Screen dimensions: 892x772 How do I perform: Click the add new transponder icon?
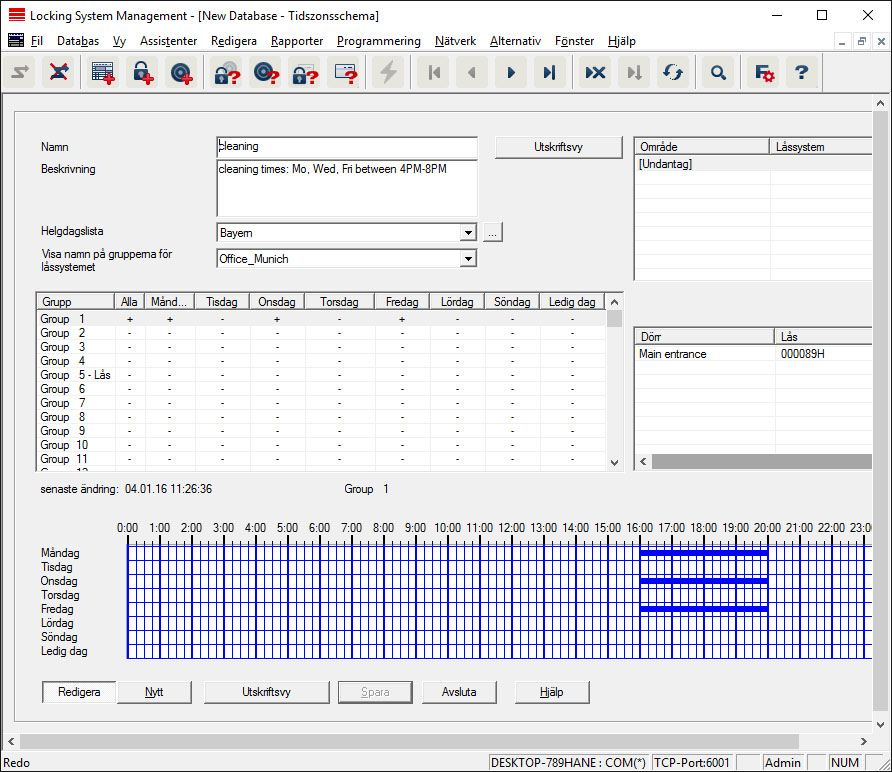[181, 73]
